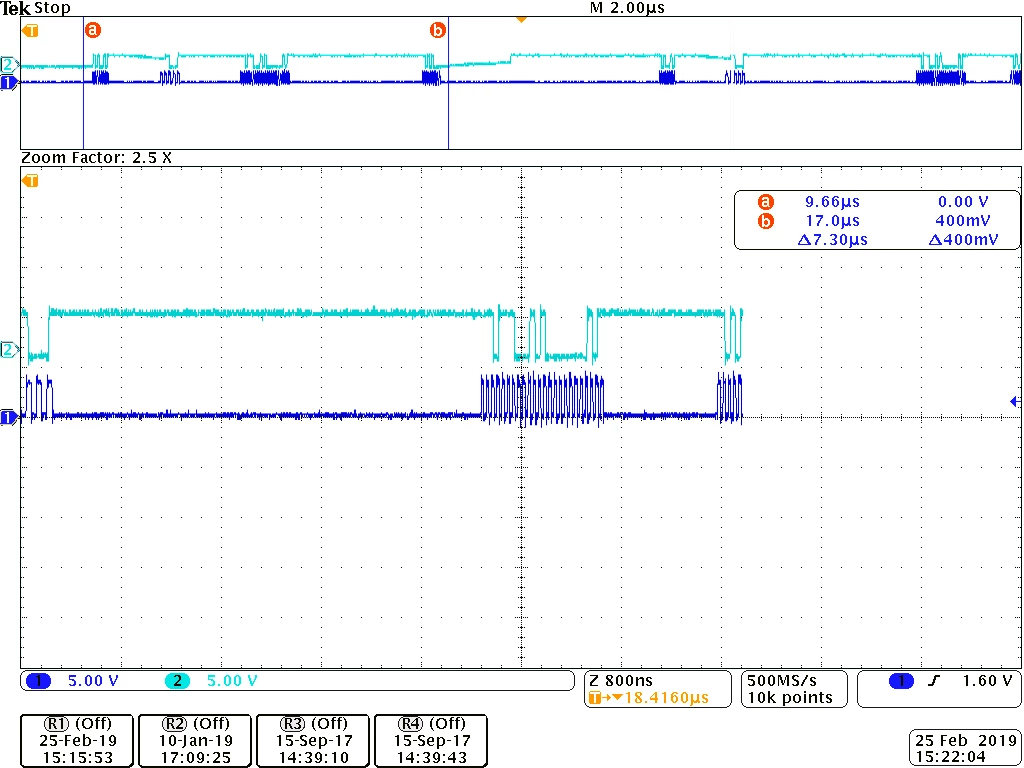Click the orange trigger position triangle at the top
The height and width of the screenshot is (768, 1024).
521,20
